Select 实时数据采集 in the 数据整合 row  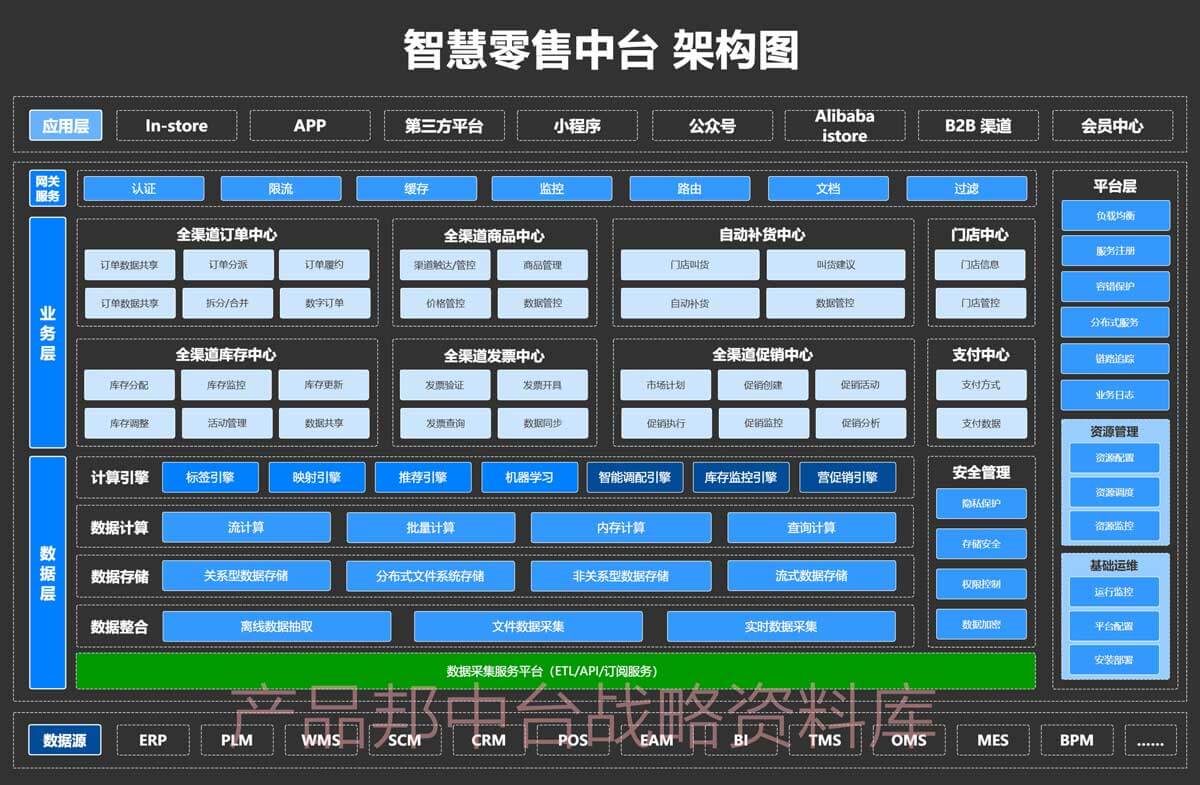click(780, 626)
